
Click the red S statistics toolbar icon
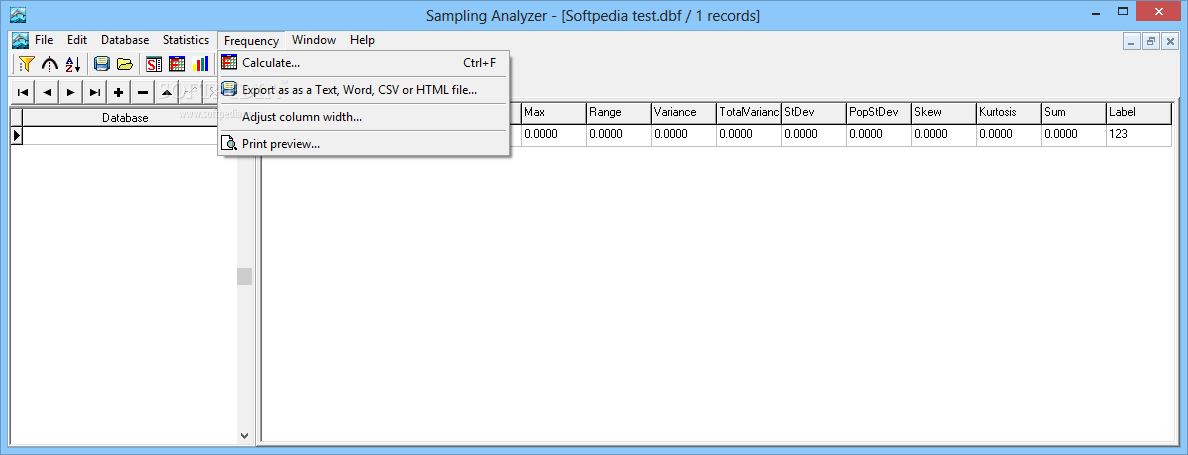click(155, 64)
